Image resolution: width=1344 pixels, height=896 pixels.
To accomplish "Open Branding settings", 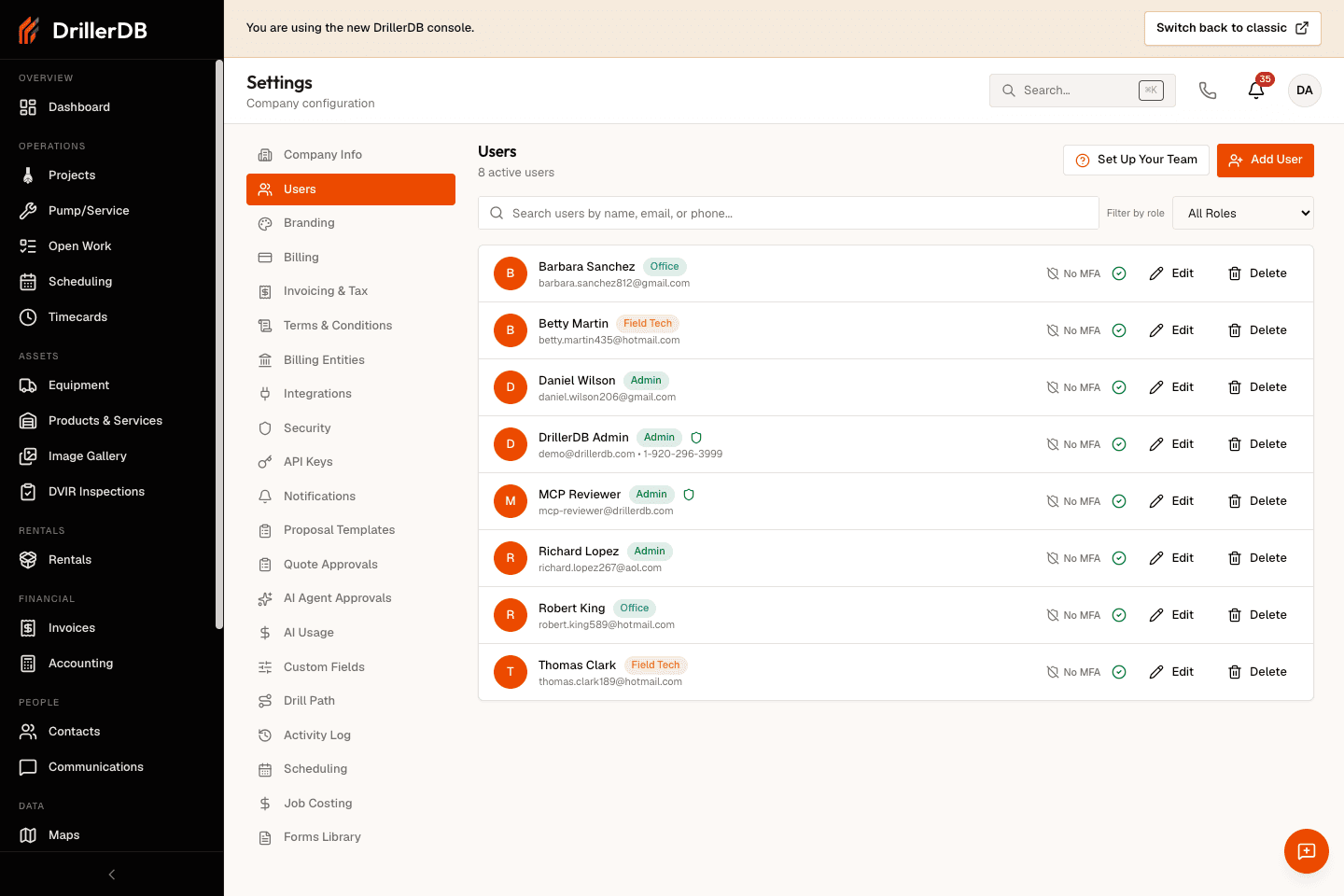I will click(351, 223).
